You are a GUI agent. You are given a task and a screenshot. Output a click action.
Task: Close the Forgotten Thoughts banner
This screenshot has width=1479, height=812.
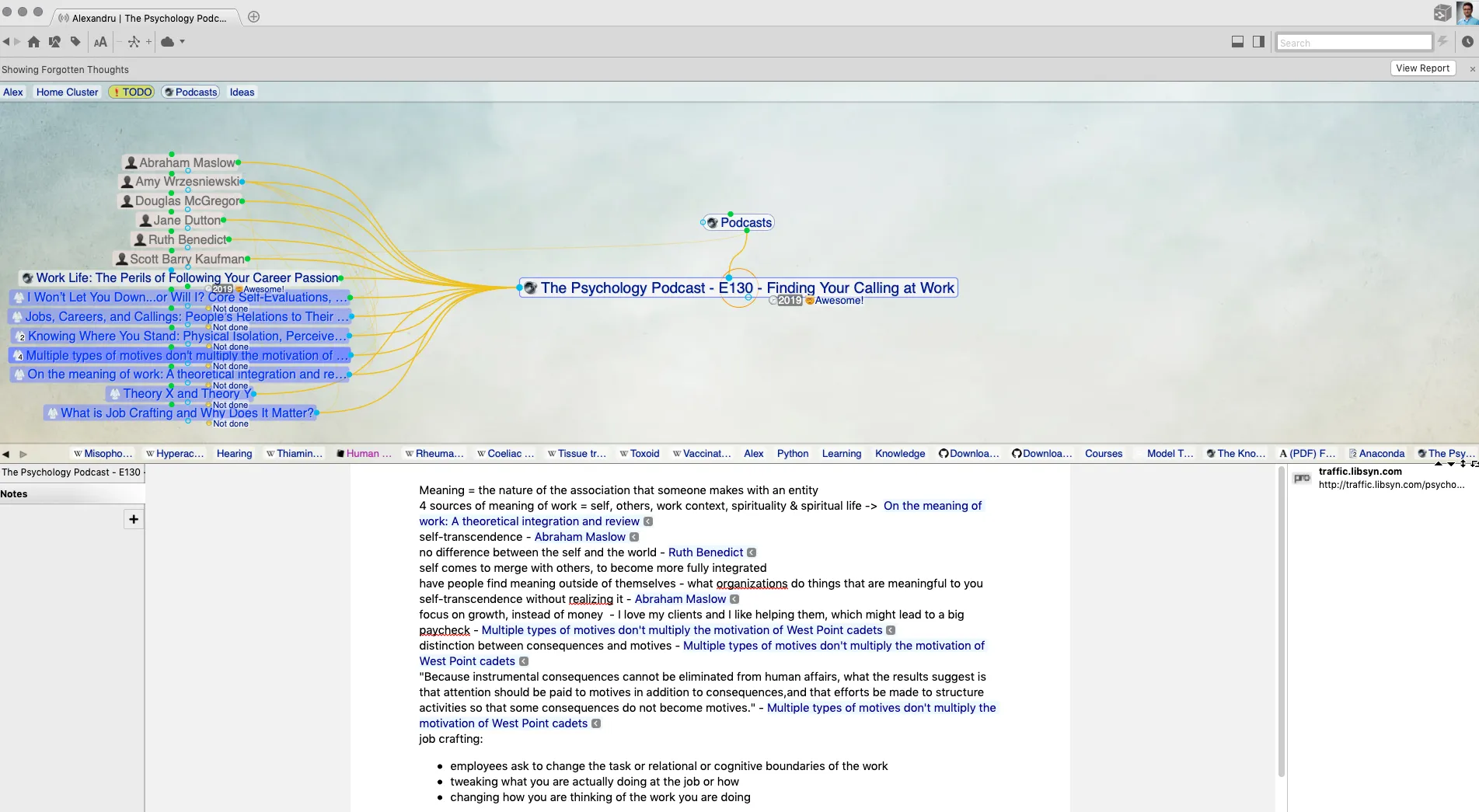pyautogui.click(x=1472, y=69)
